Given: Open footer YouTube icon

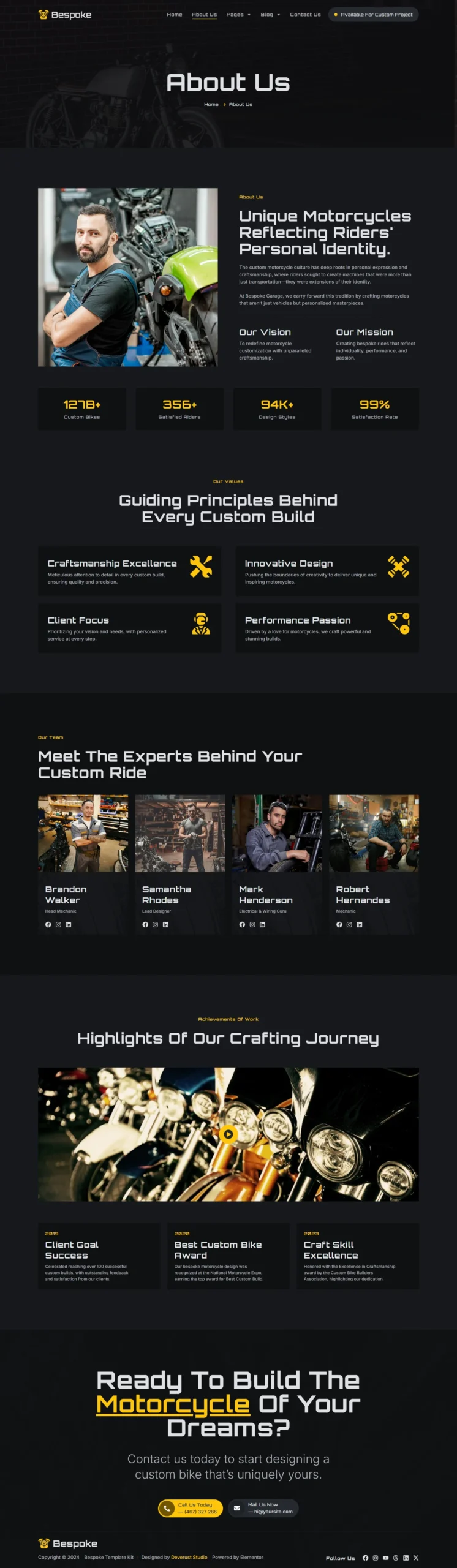Looking at the screenshot, I should pos(385,1558).
